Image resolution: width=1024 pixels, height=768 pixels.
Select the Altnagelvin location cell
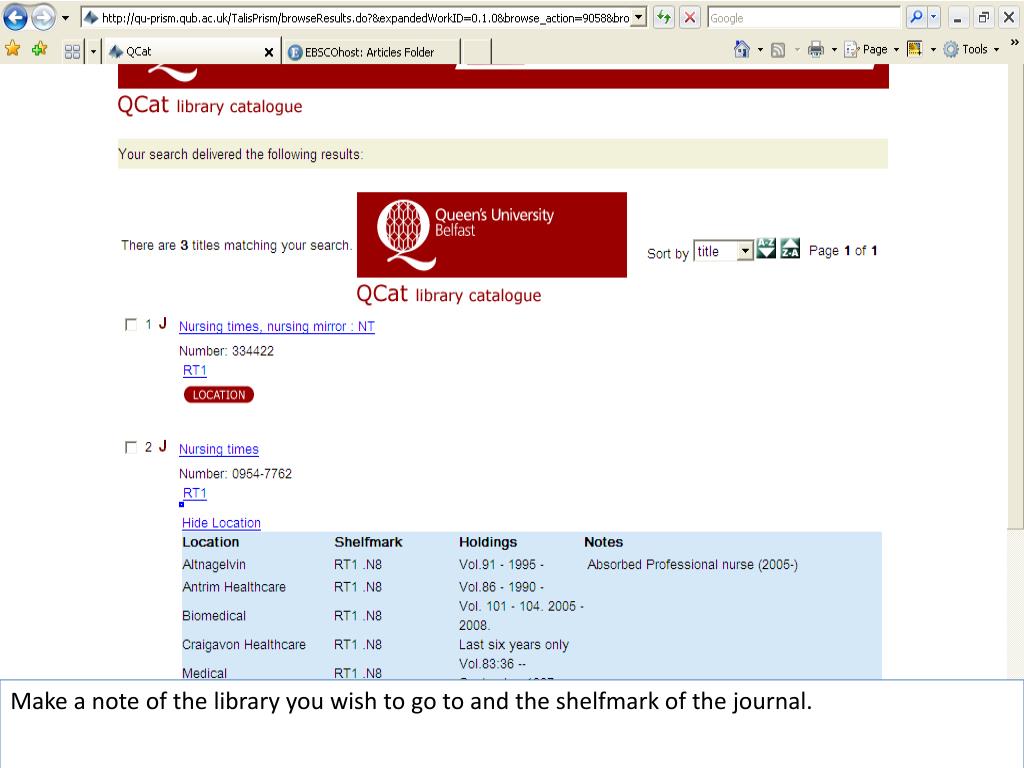pos(214,565)
